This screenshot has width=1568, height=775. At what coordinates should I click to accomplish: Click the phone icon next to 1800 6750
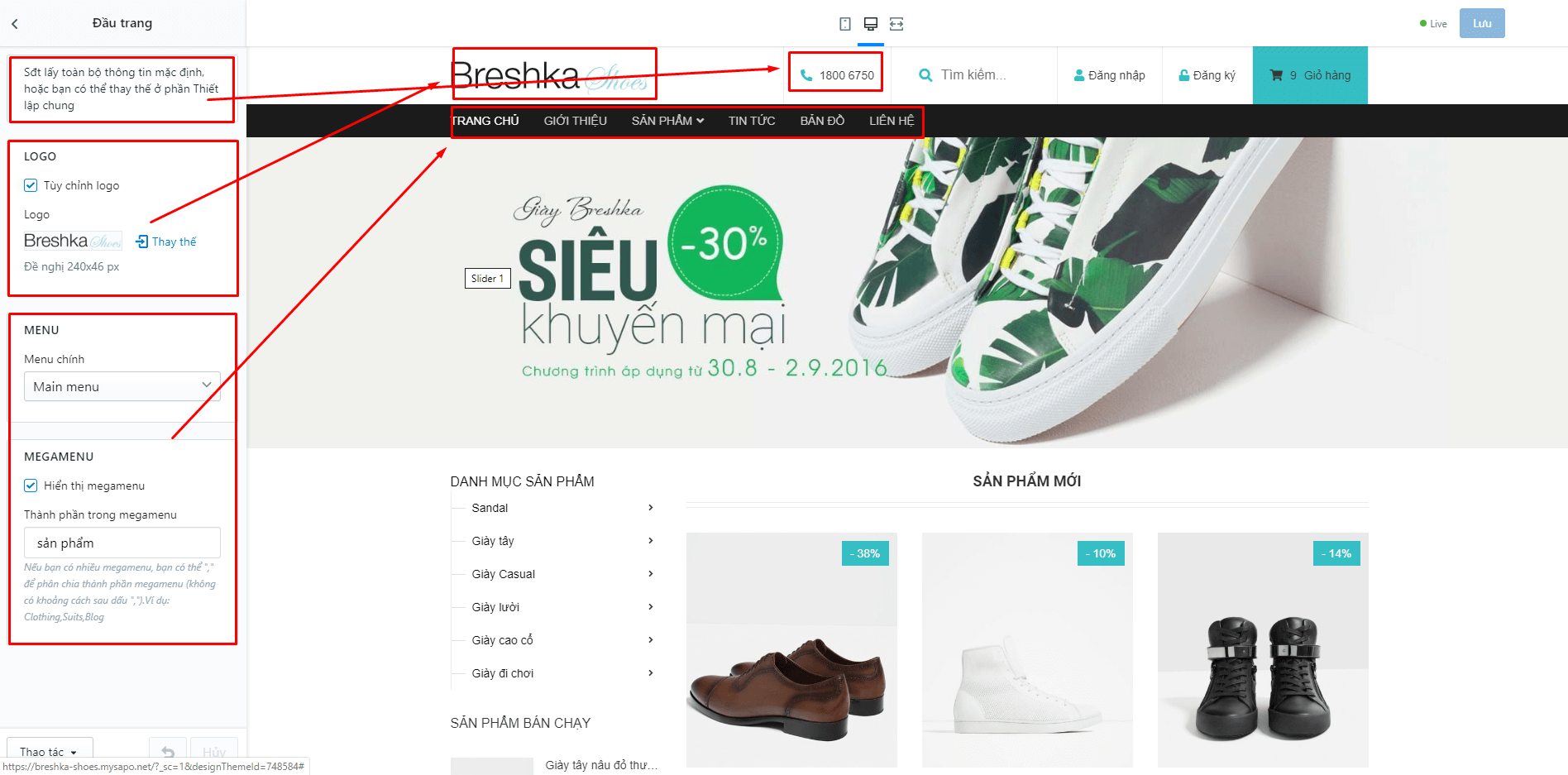806,75
